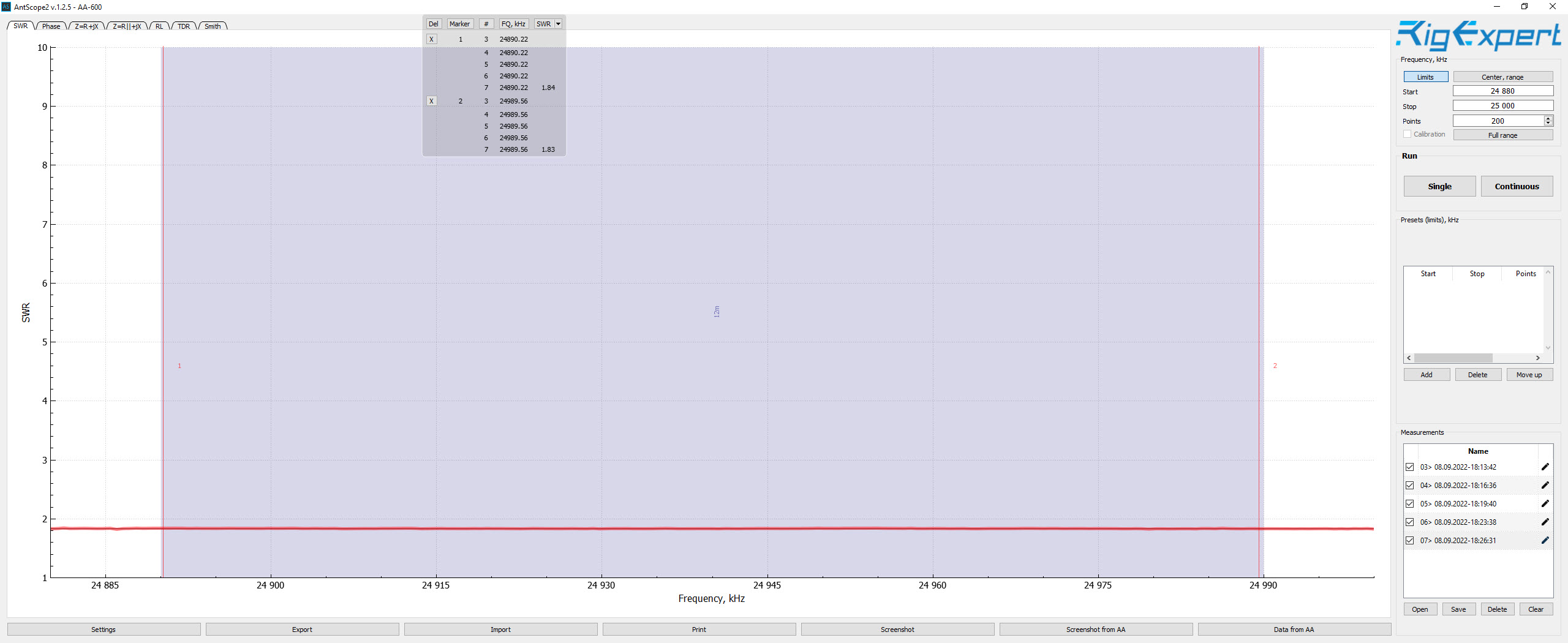This screenshot has width=1568, height=643.
Task: Click presets Start column header
Action: coord(1428,274)
